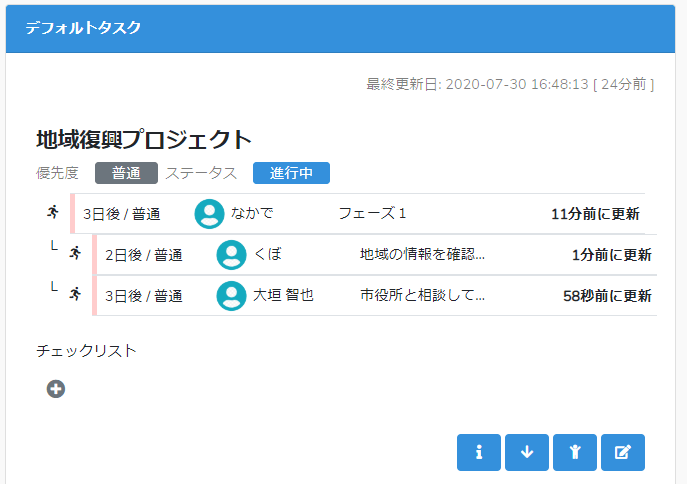Click the 普通 priority badge
This screenshot has height=484, width=687.
point(126,173)
